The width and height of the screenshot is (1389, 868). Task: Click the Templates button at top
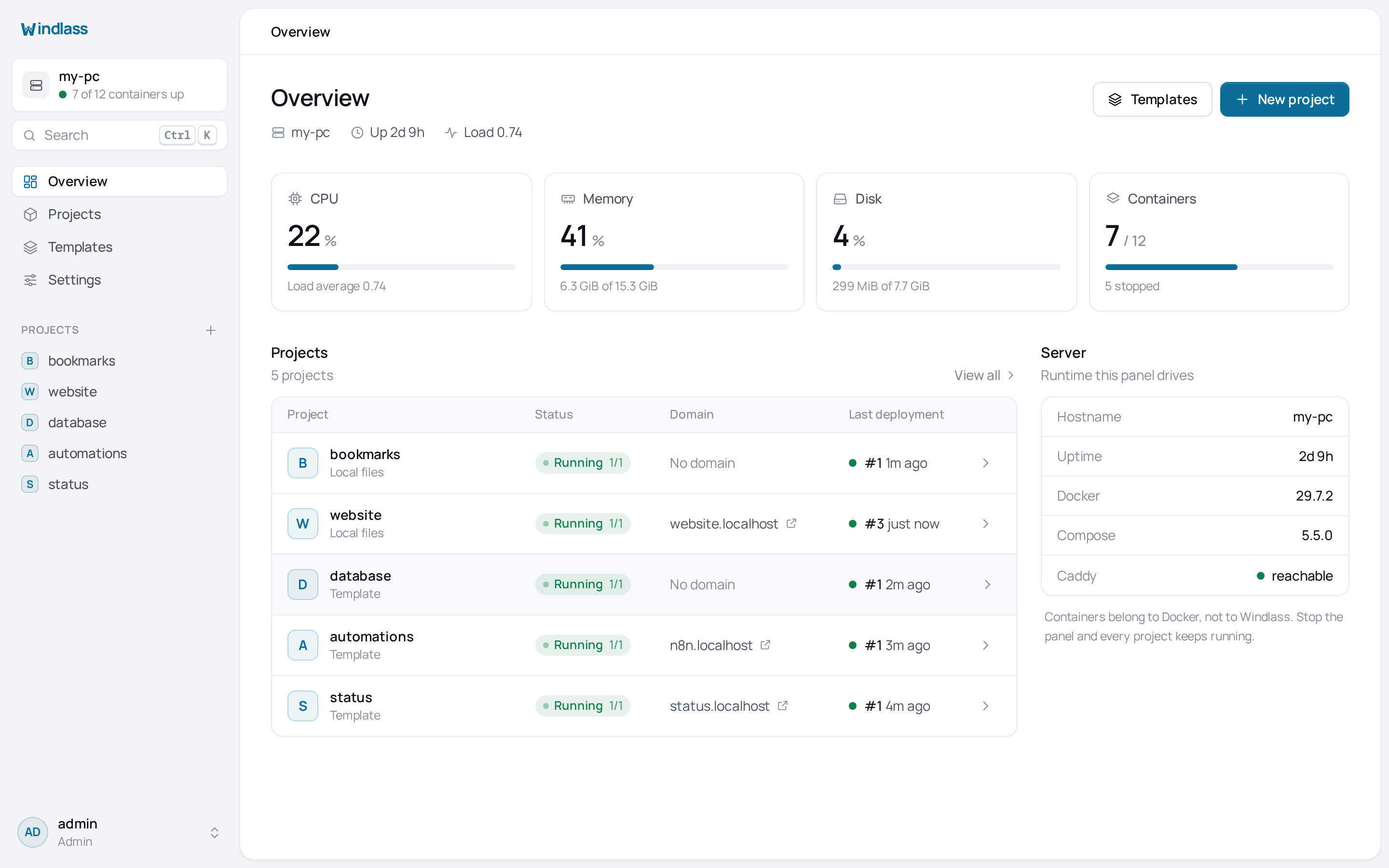(1152, 99)
